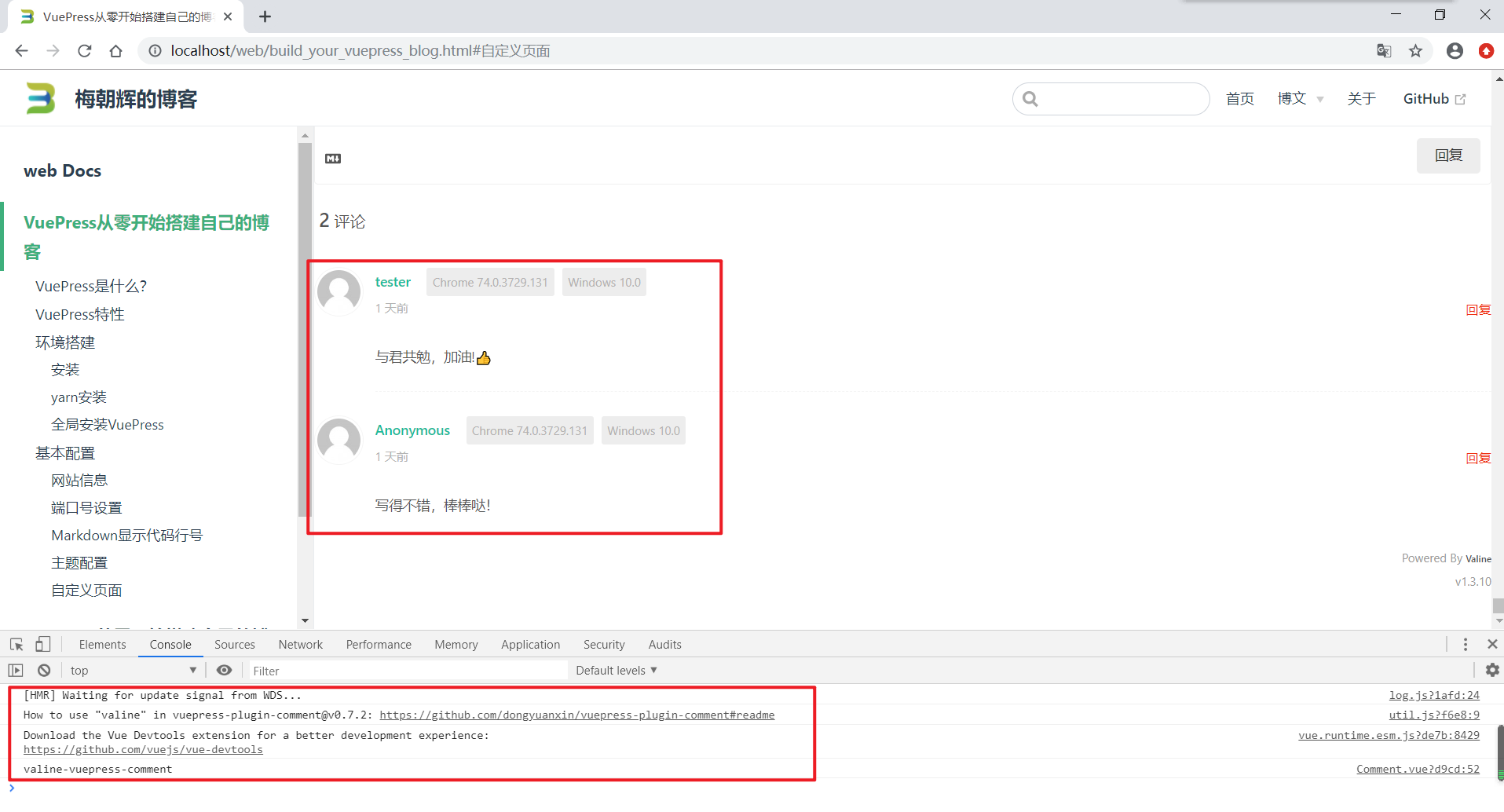Open DevTools customize menu (three dots)
This screenshot has height=812, width=1504.
[x=1466, y=645]
